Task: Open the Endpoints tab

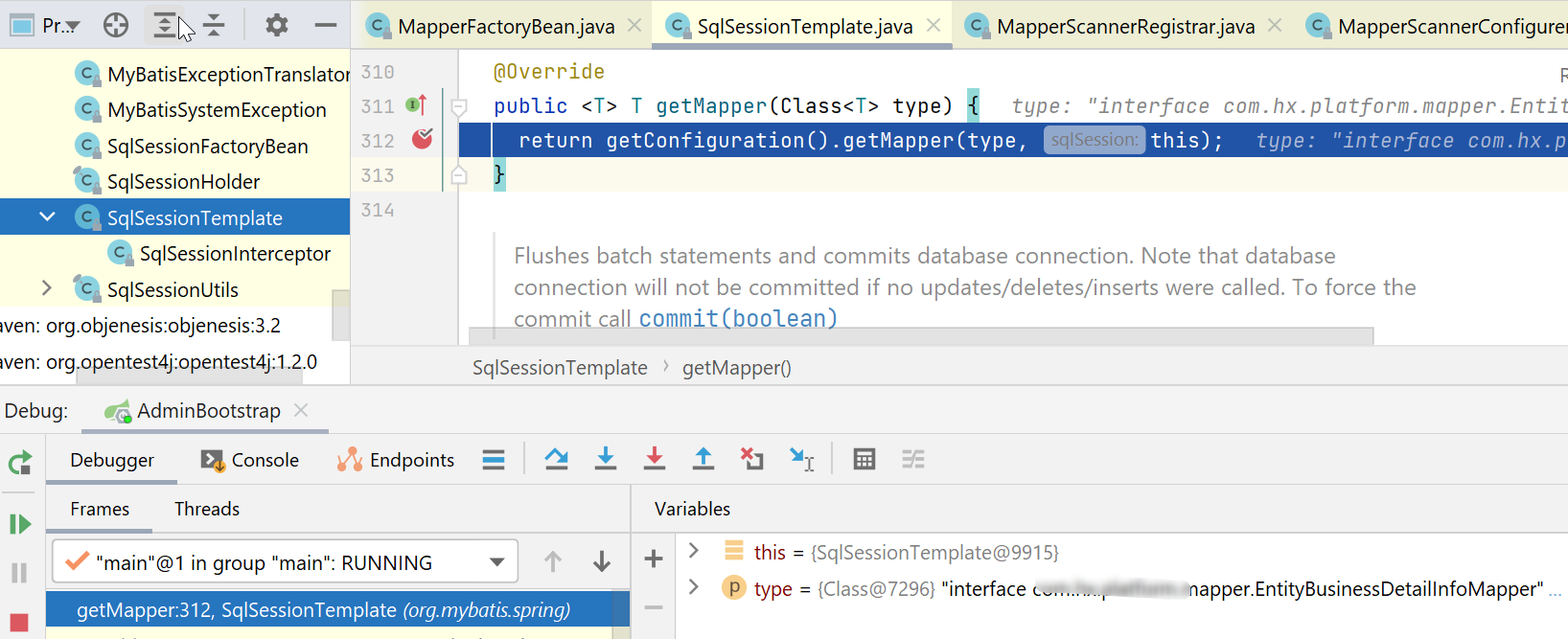Action: coord(395,460)
